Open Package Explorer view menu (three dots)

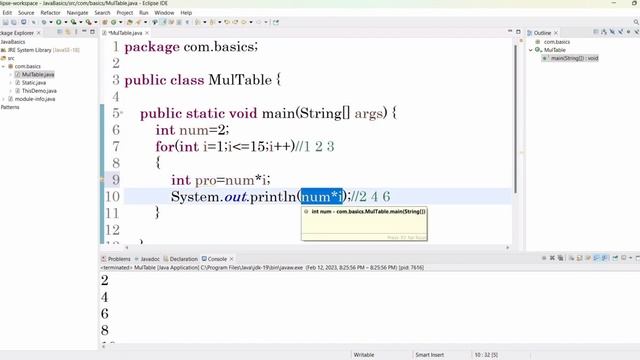click(x=76, y=32)
